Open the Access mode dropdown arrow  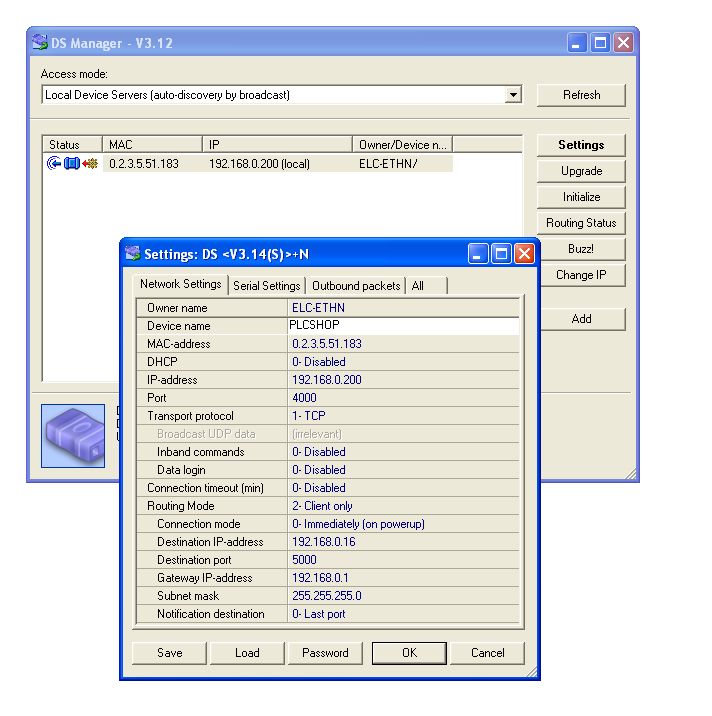pos(513,95)
